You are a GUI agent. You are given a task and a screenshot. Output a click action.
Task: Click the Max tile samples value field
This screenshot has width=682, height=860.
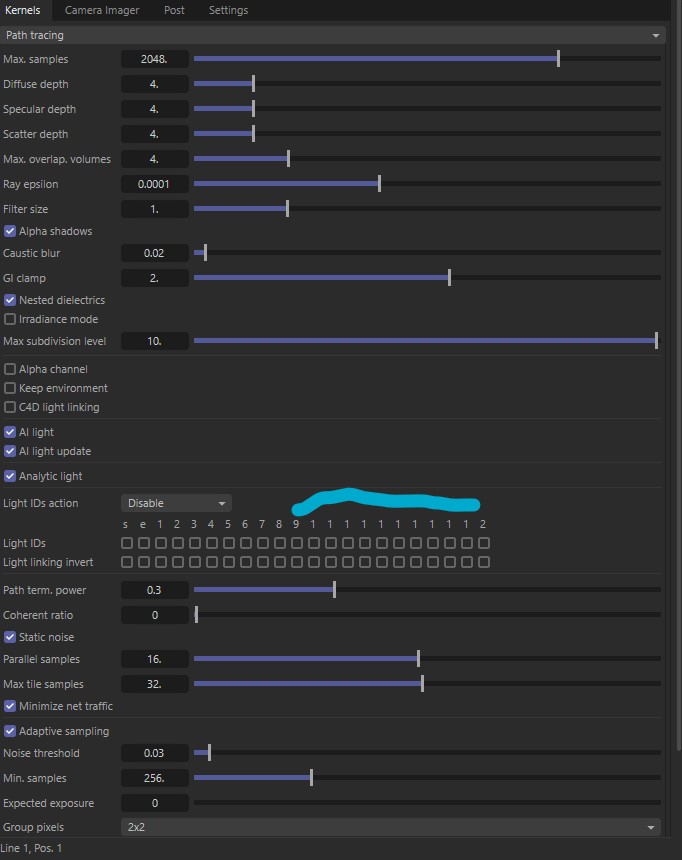point(155,684)
